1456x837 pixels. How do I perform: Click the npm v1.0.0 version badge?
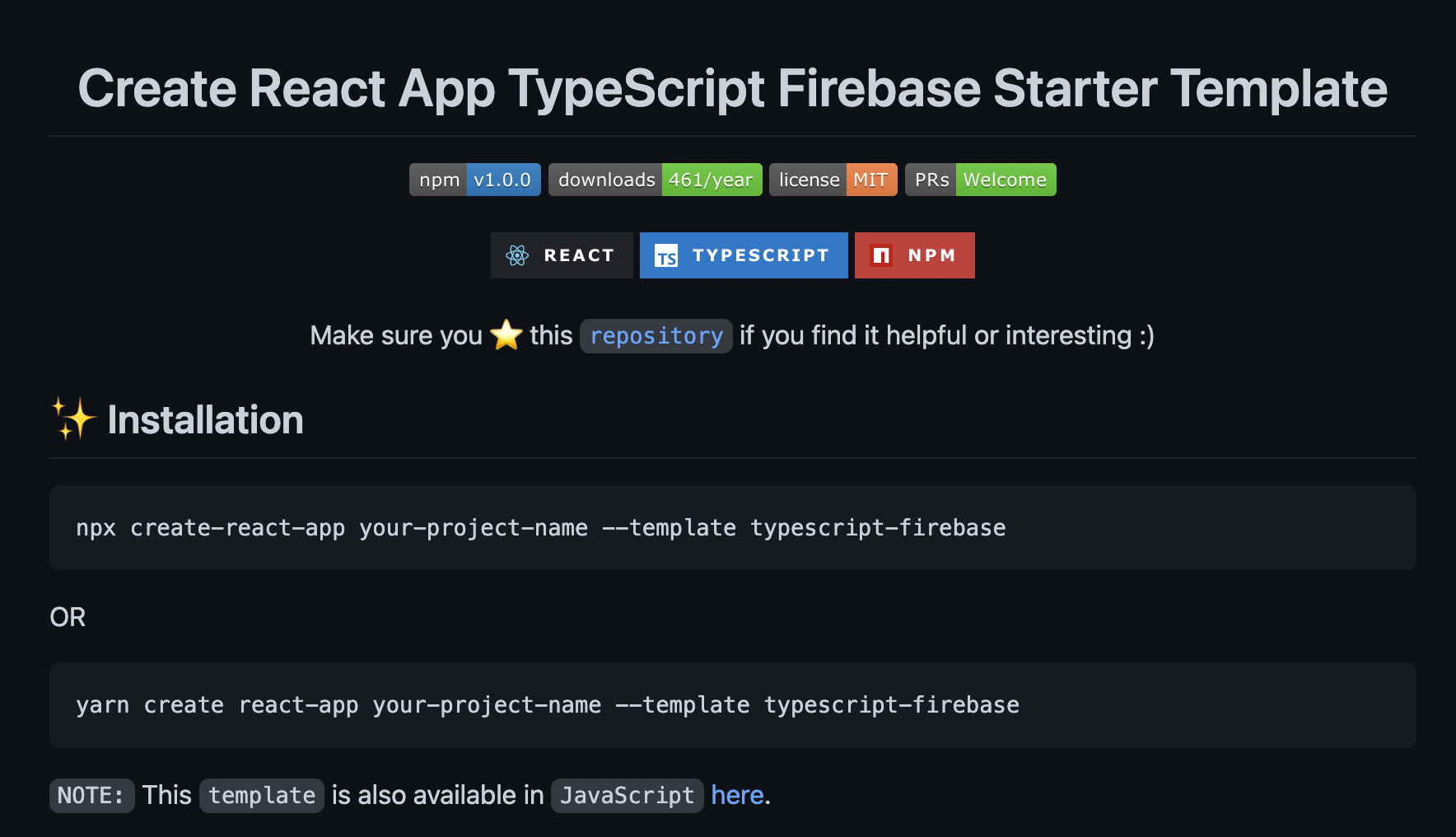(475, 180)
